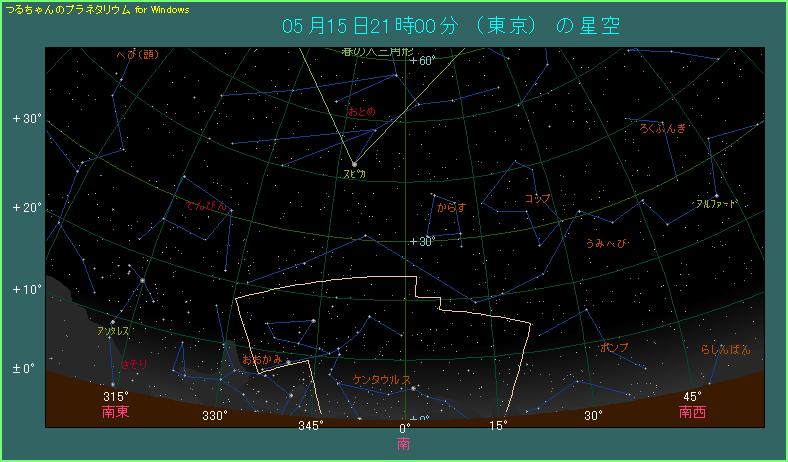The image size is (788, 462).
Task: Click the pink 南 direction label
Action: (x=403, y=442)
